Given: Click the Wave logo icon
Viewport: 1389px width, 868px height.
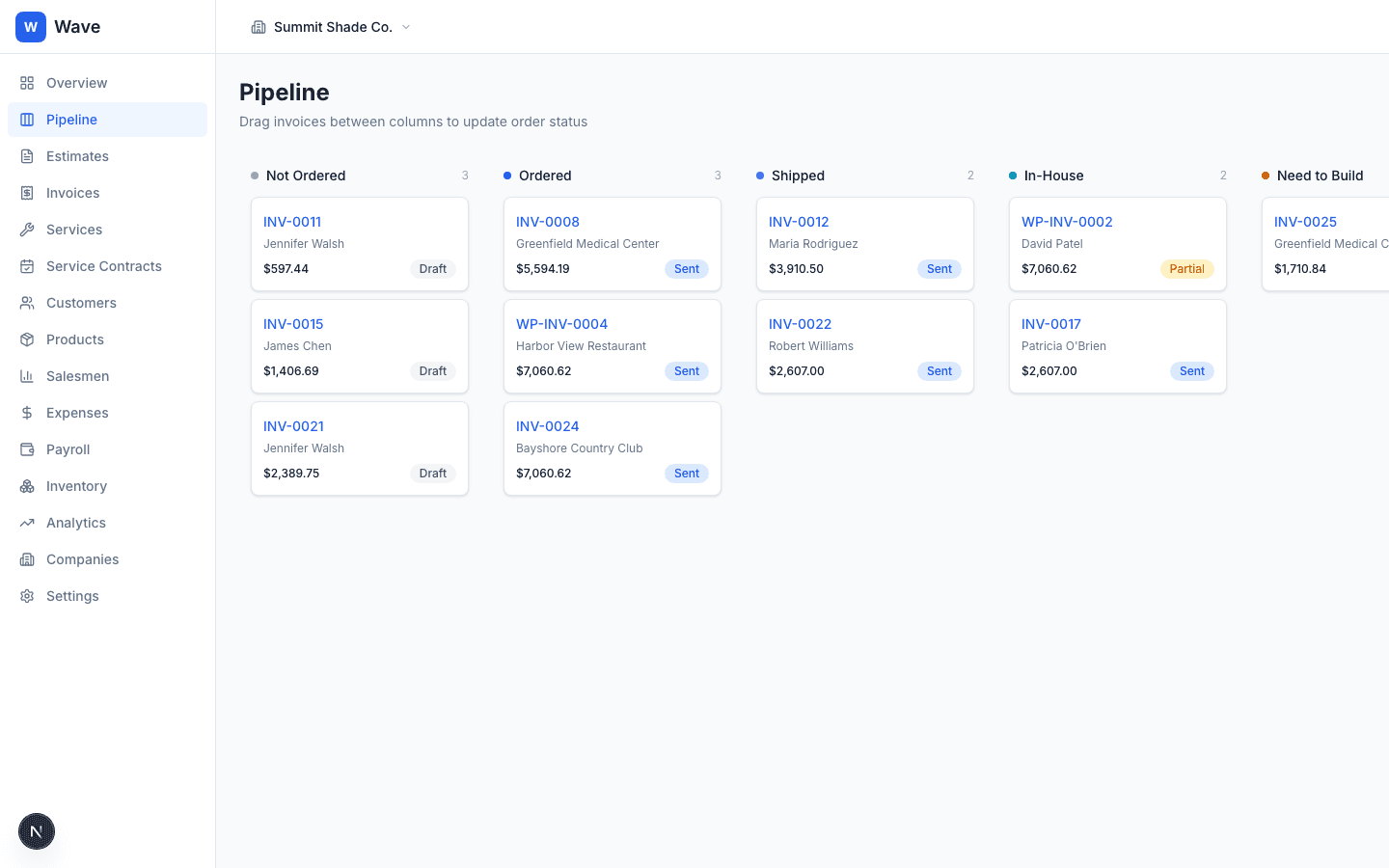Looking at the screenshot, I should (x=30, y=26).
